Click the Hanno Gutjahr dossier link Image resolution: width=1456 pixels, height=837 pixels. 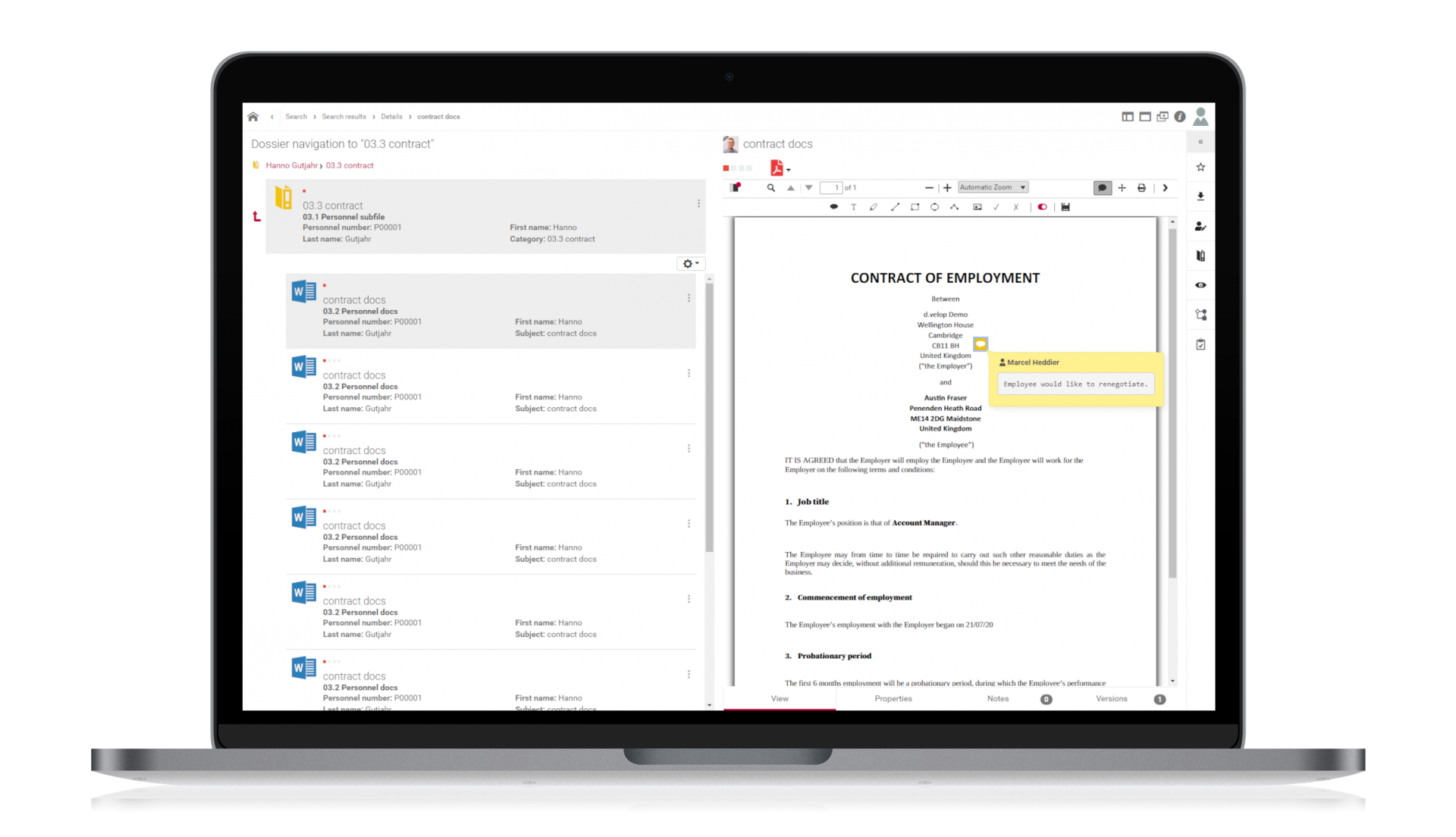tap(291, 165)
